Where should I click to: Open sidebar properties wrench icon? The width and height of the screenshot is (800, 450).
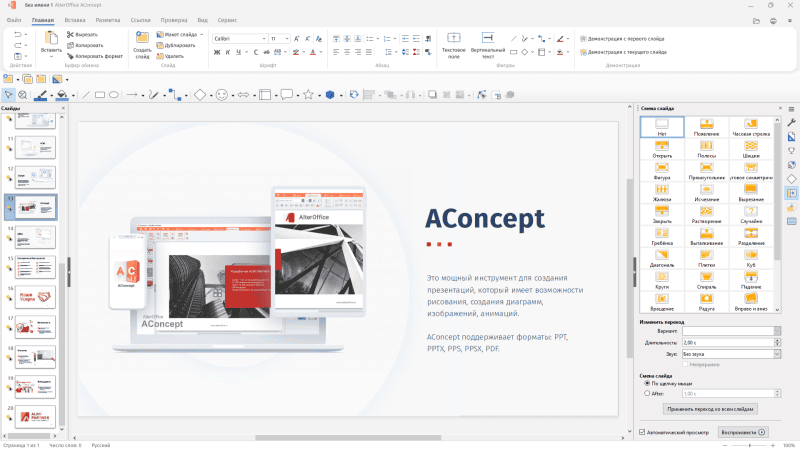point(791,122)
